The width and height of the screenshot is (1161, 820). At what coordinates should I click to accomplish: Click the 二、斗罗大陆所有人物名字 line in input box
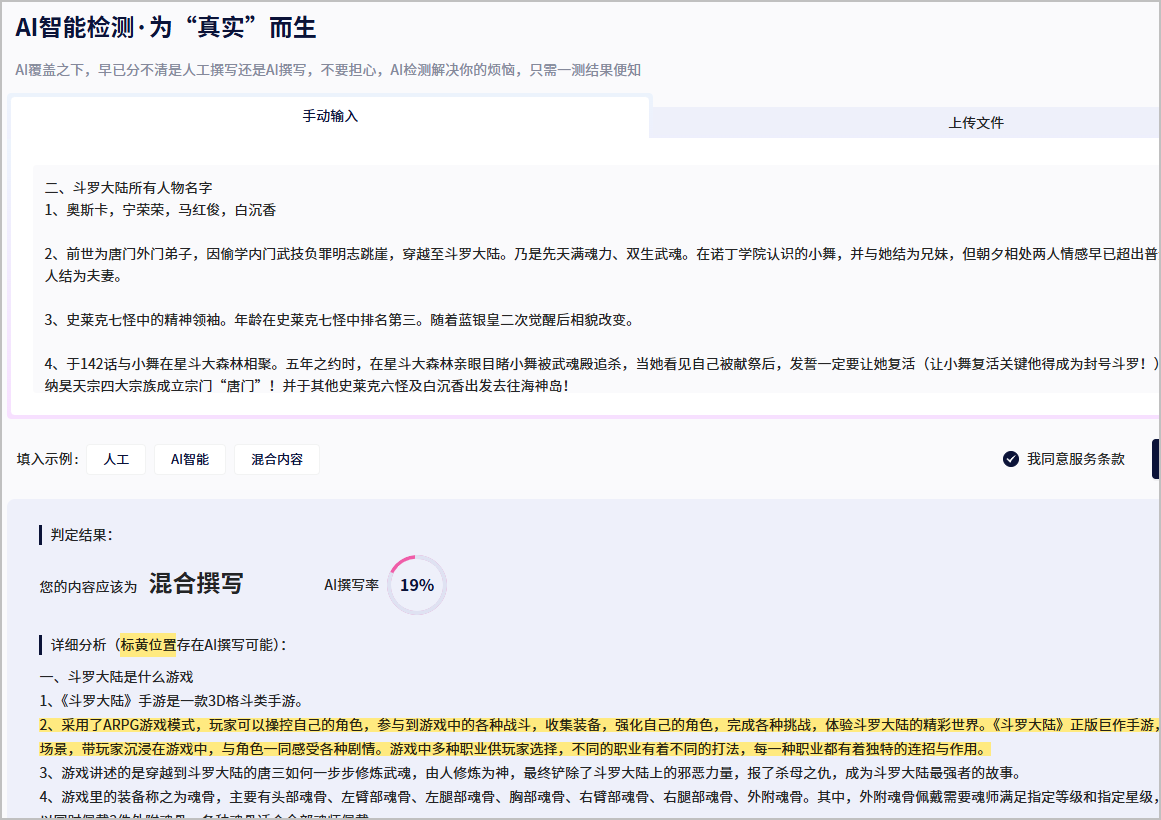(128, 188)
